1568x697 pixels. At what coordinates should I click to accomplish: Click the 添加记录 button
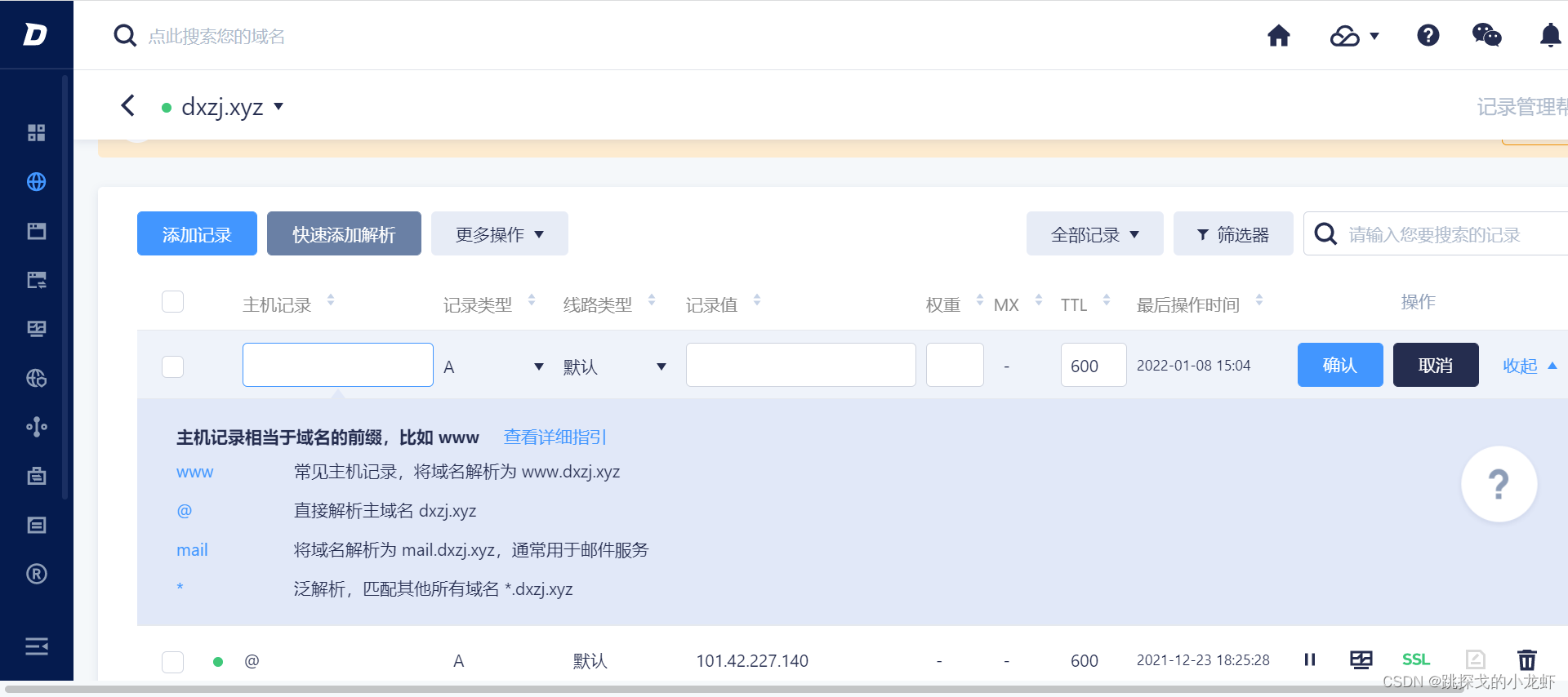point(197,234)
